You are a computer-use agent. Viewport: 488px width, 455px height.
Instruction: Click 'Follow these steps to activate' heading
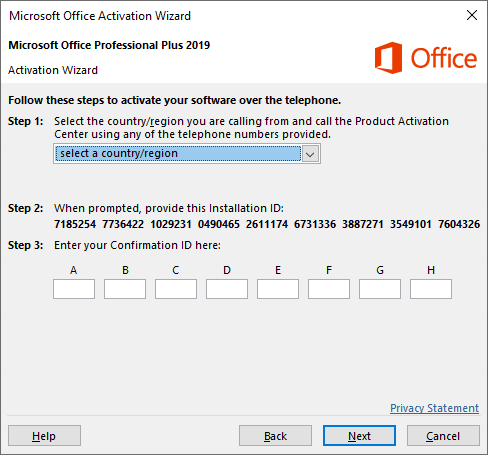click(175, 100)
